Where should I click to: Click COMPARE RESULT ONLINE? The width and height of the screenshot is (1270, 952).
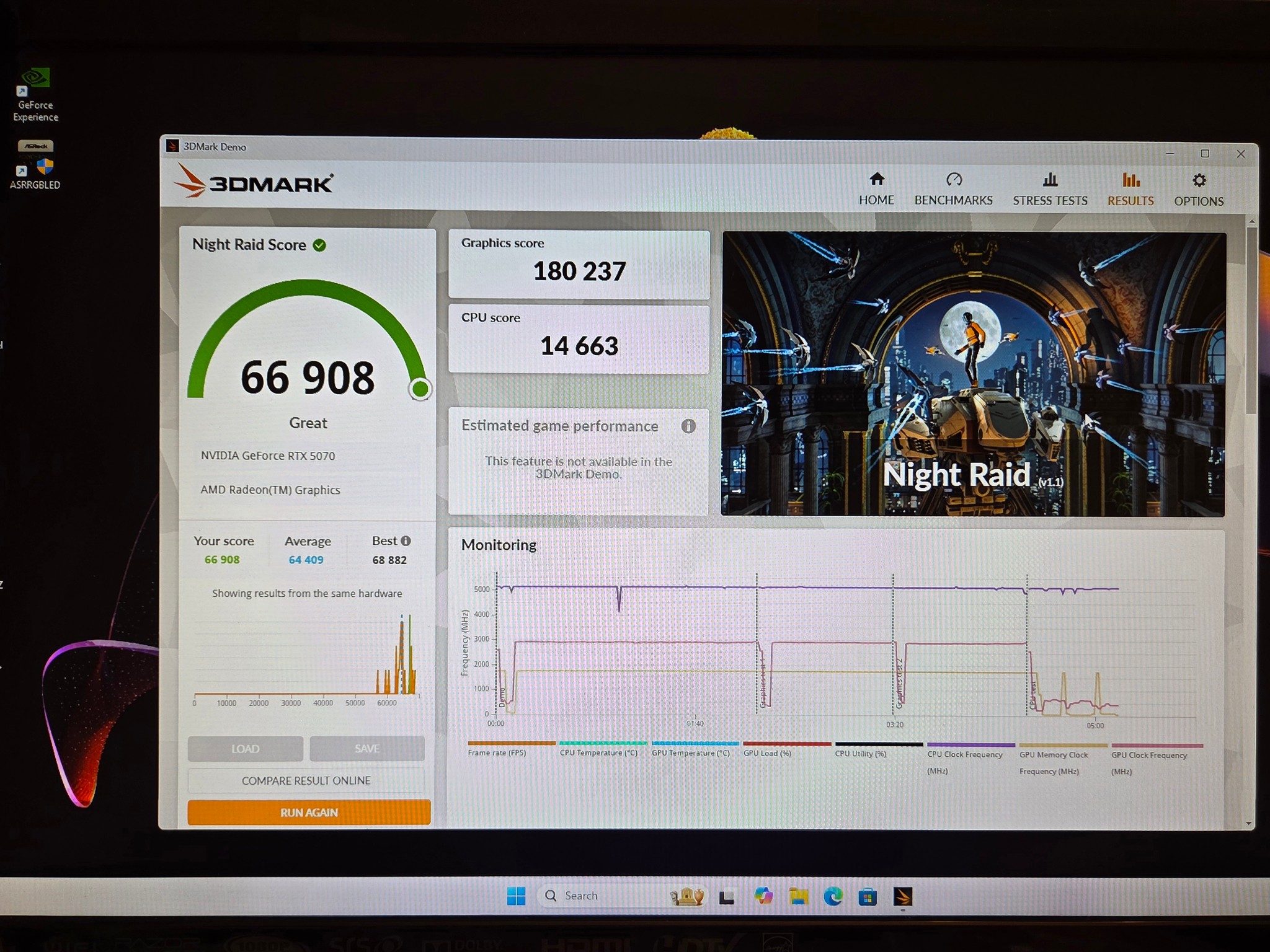(x=306, y=781)
